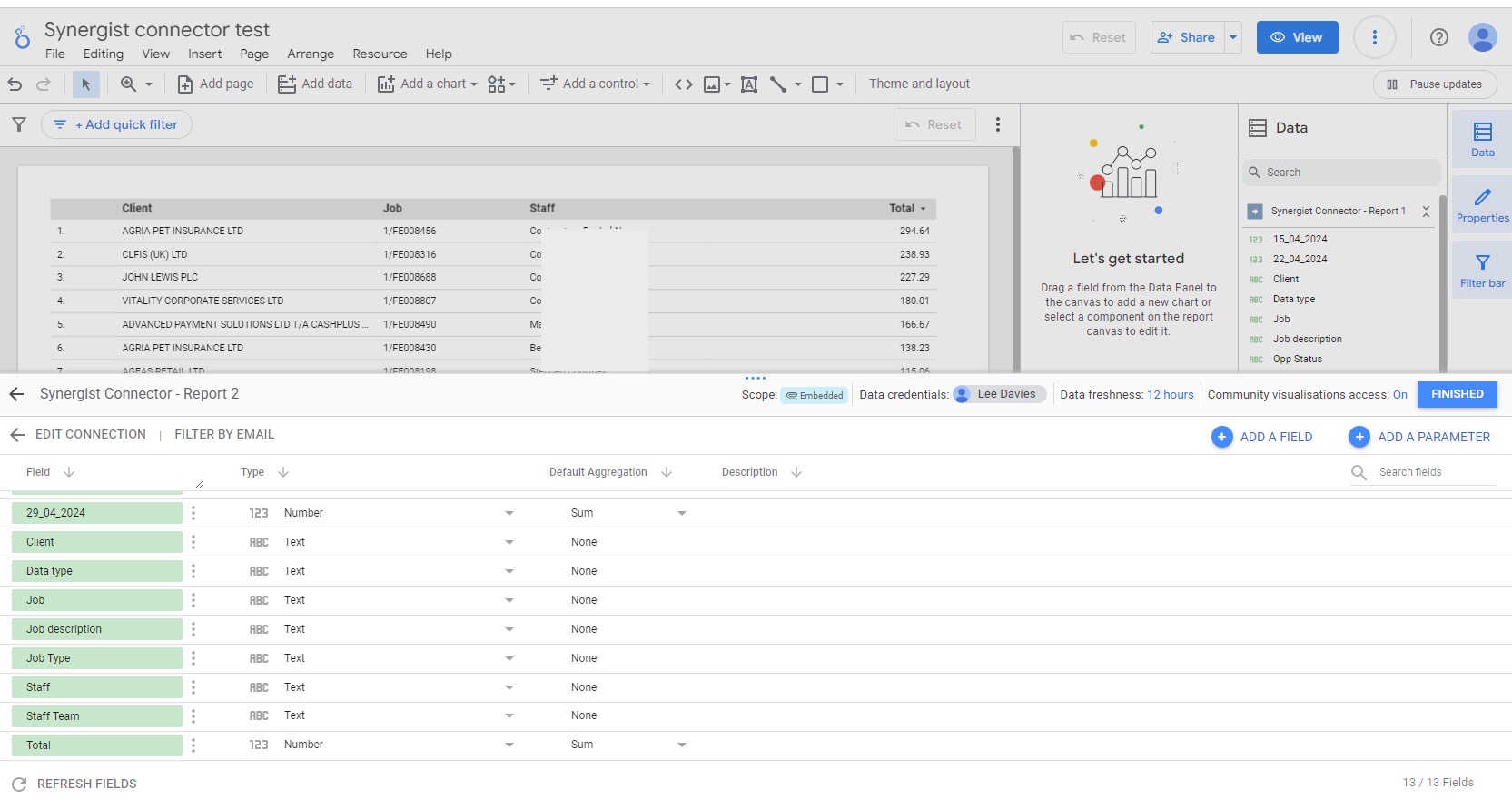
Task: Open the Add a chart dropdown
Action: [x=473, y=84]
